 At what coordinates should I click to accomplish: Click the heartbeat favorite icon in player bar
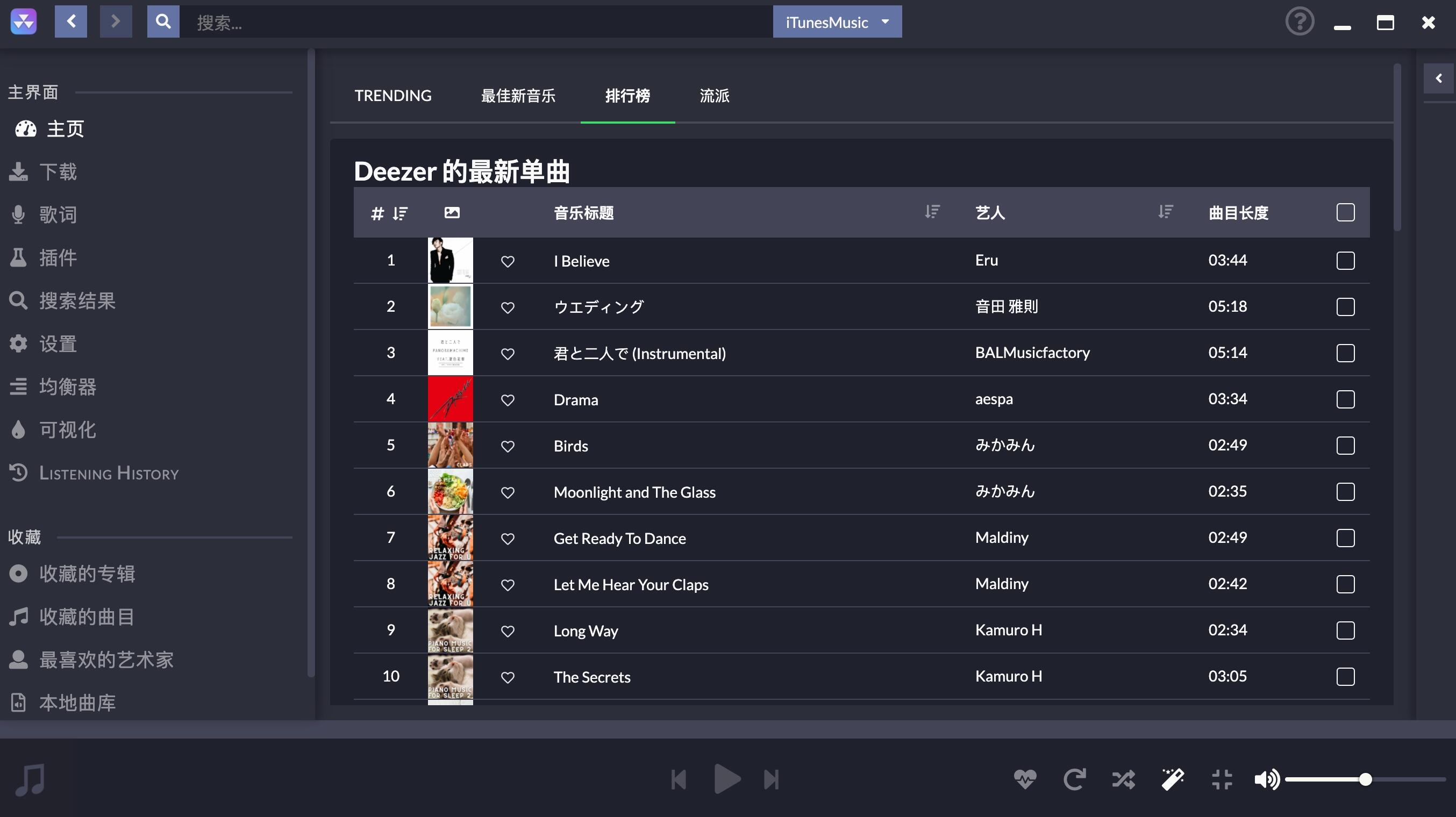pyautogui.click(x=1025, y=779)
